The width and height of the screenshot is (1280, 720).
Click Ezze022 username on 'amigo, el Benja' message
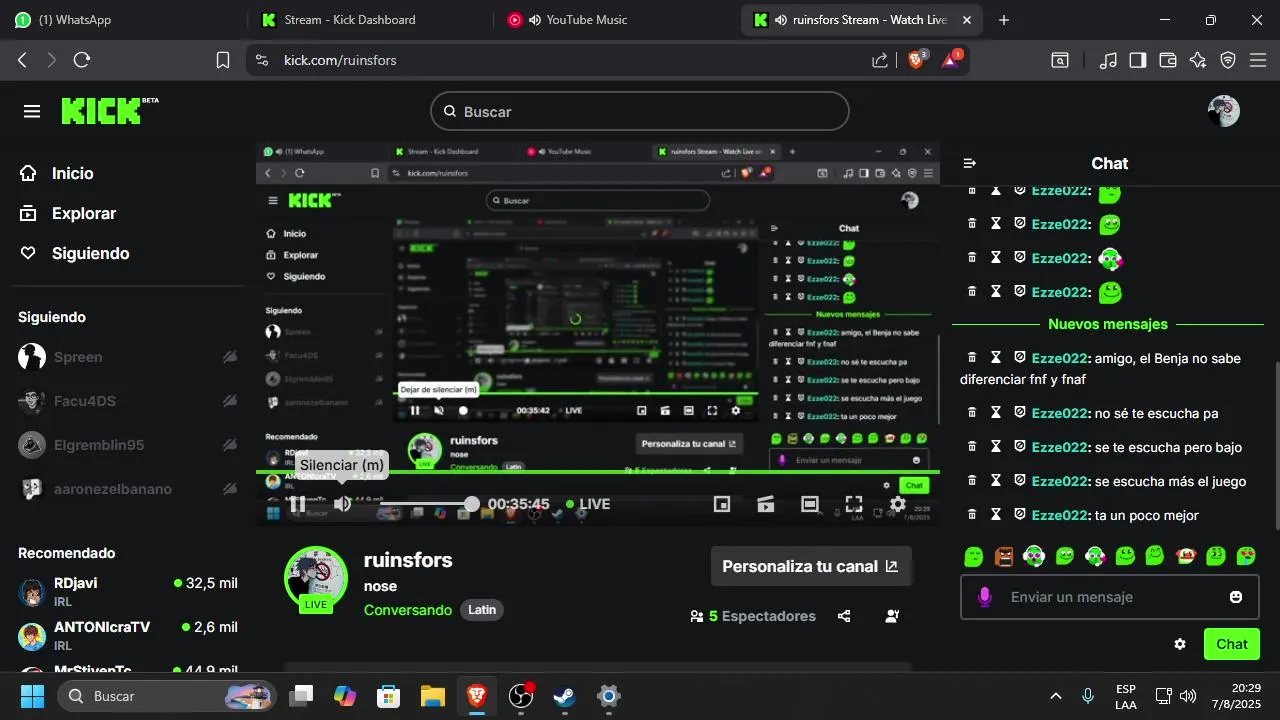(1059, 358)
